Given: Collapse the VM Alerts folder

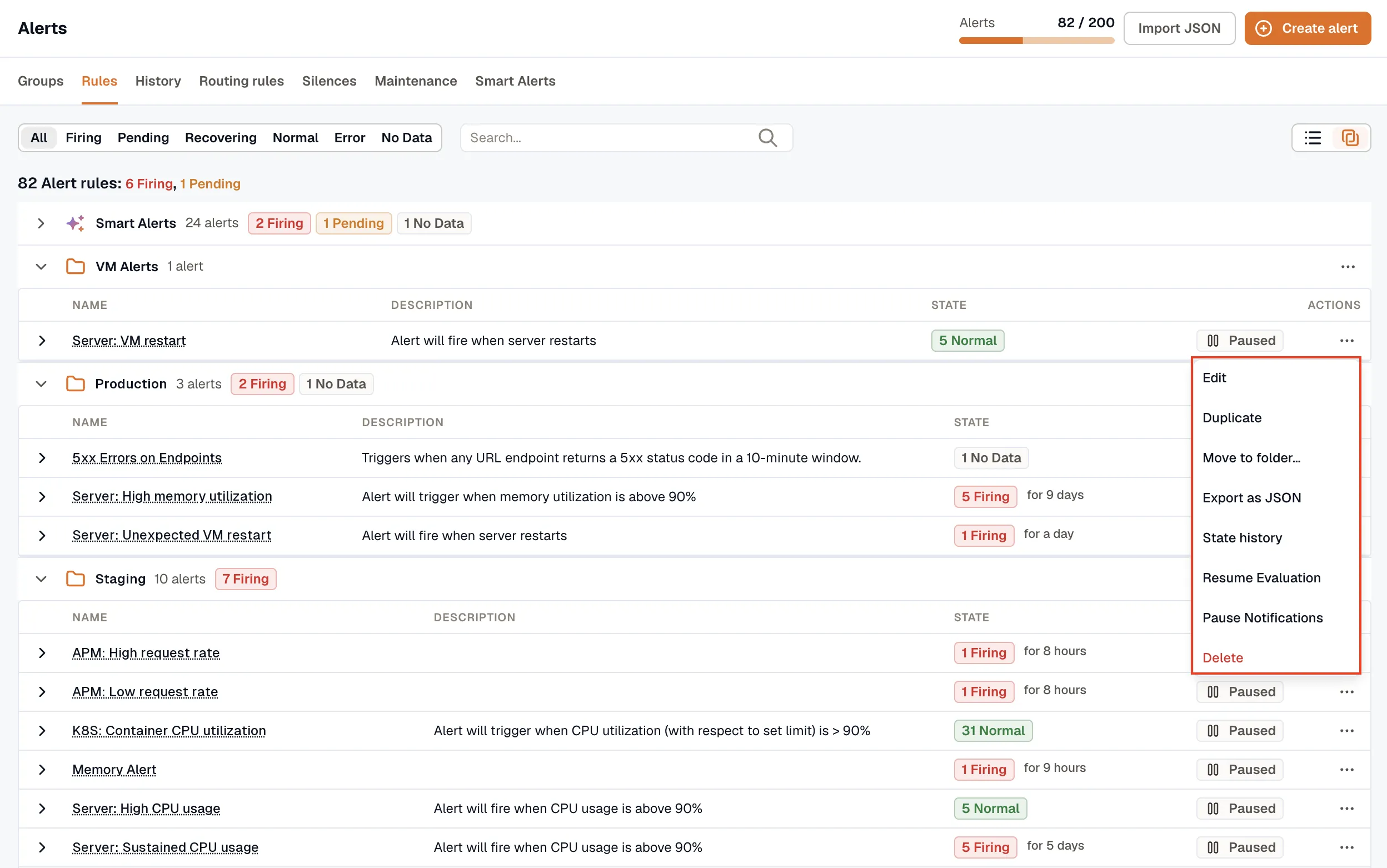Looking at the screenshot, I should (x=41, y=267).
